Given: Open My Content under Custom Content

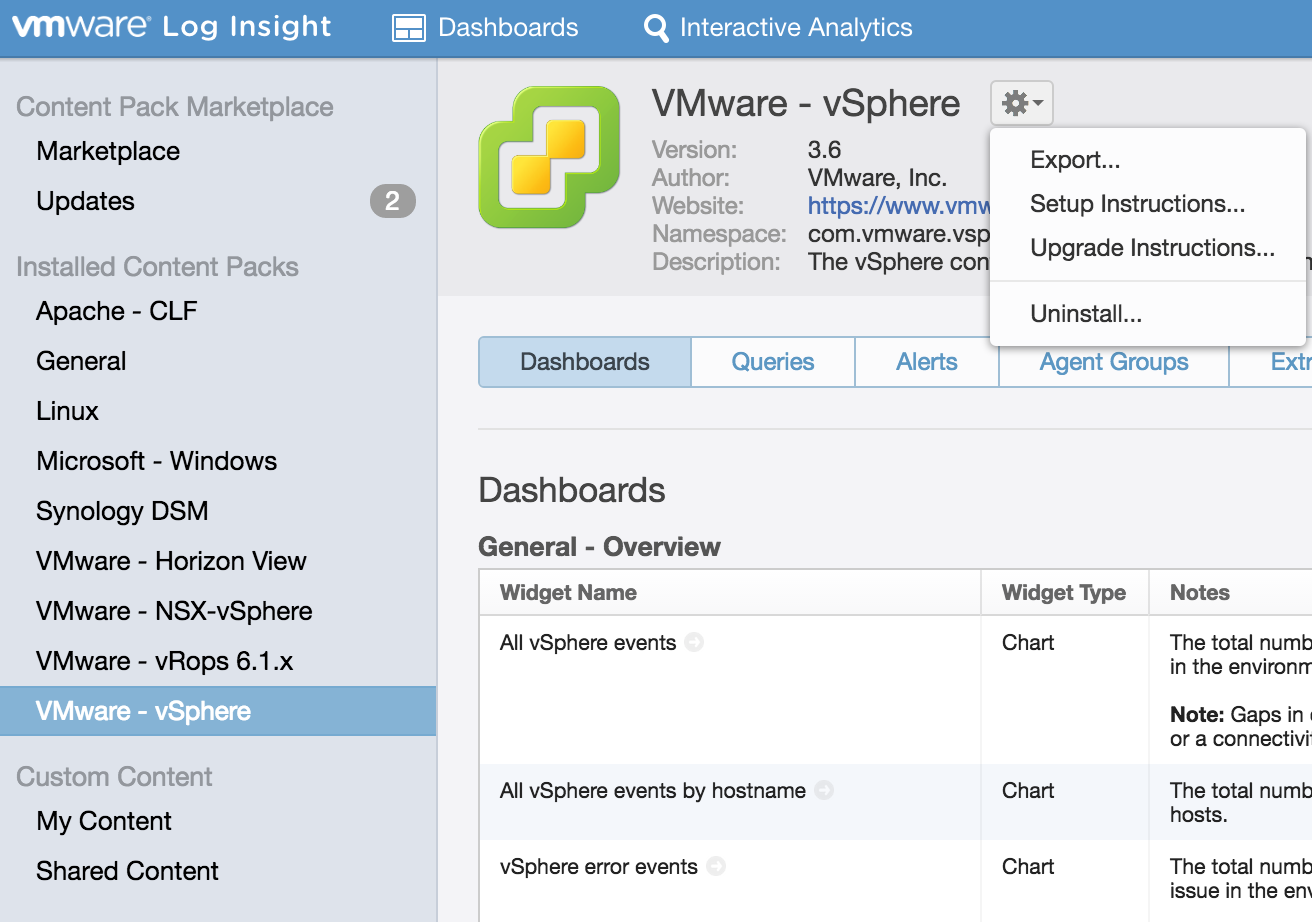Looking at the screenshot, I should pos(104,821).
